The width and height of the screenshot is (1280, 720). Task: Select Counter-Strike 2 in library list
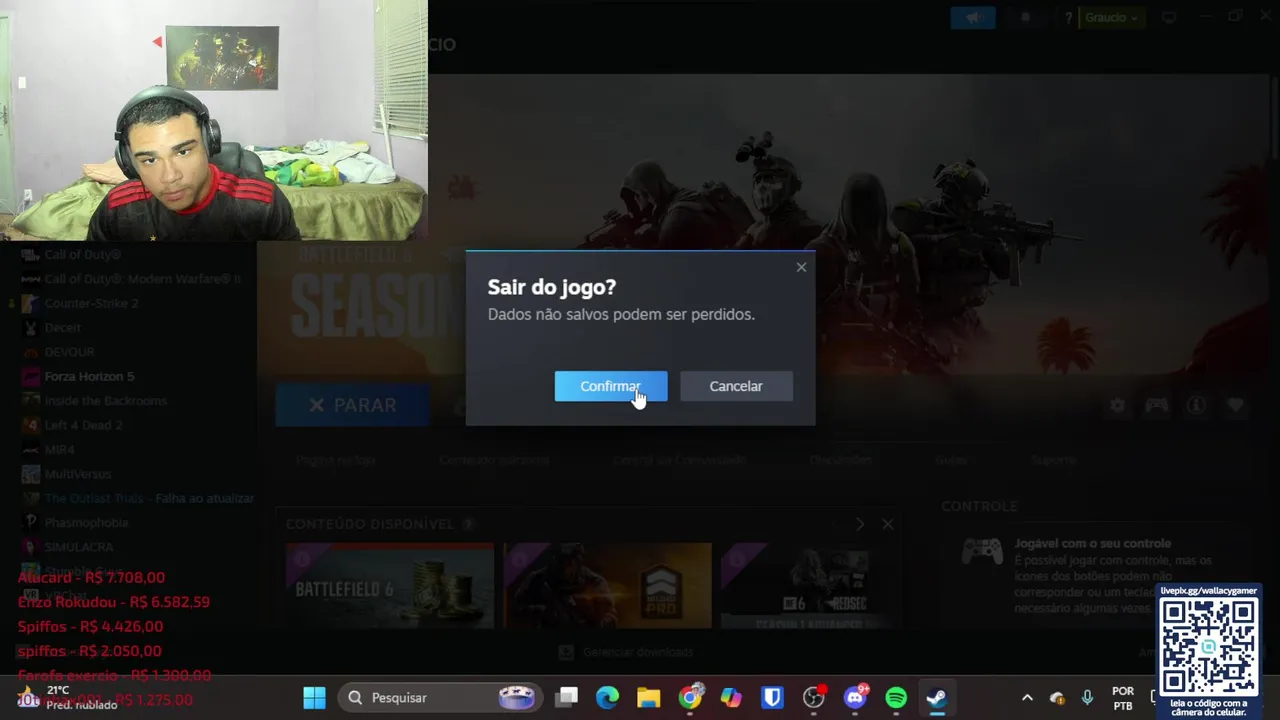click(x=91, y=303)
